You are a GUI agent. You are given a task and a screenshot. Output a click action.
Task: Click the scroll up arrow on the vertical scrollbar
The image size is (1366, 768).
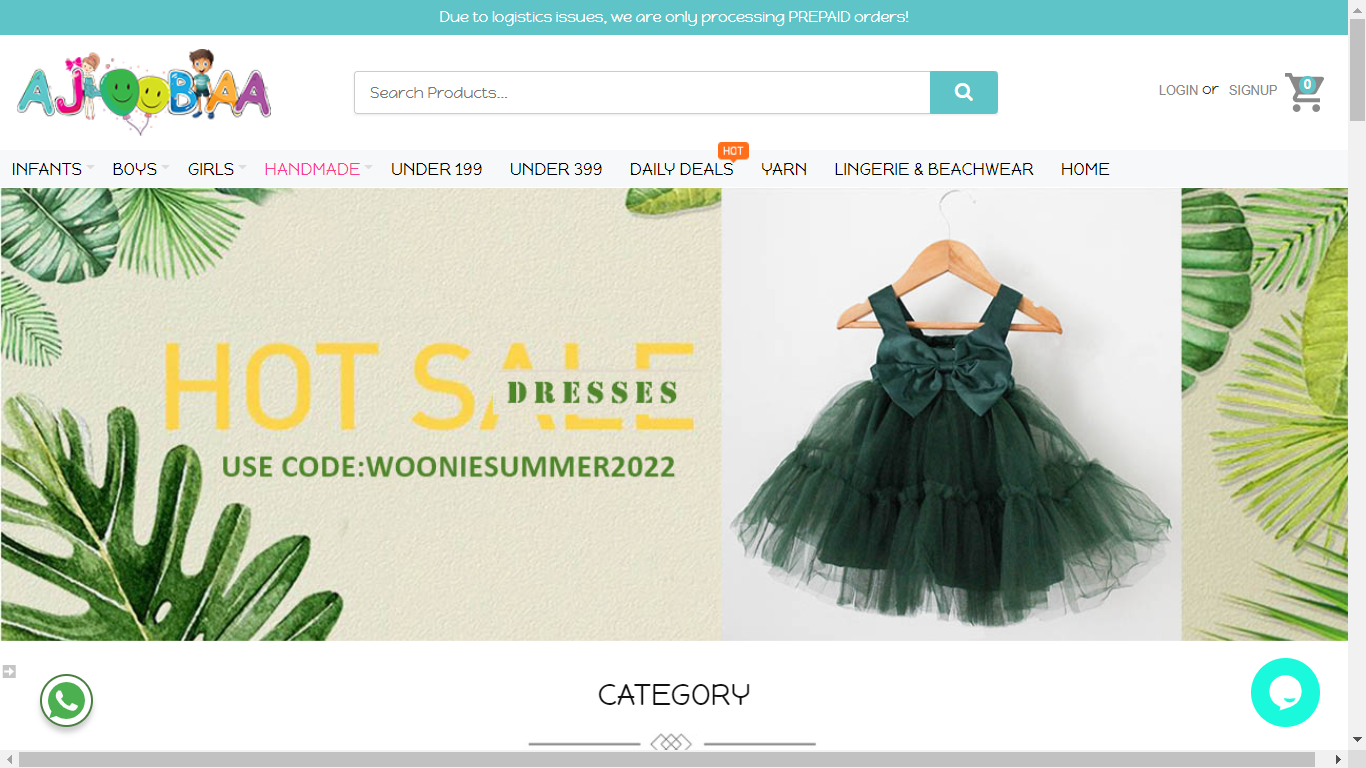point(1357,9)
